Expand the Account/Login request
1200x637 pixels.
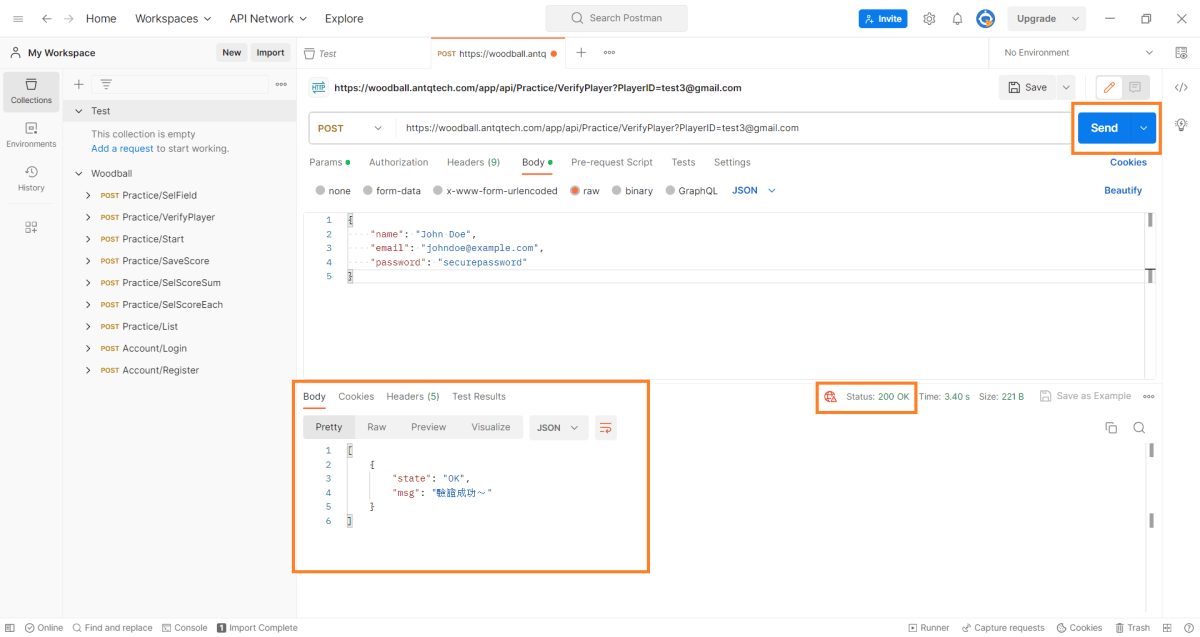pyautogui.click(x=88, y=348)
